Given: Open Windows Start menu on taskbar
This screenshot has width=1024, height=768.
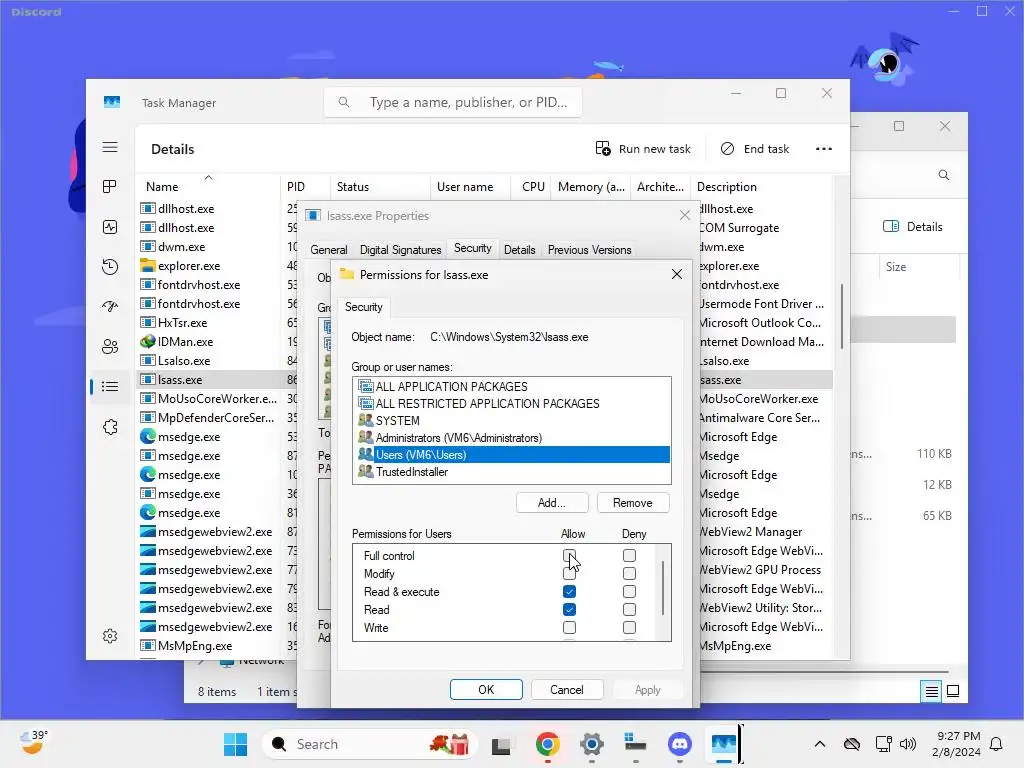Looking at the screenshot, I should 235,744.
